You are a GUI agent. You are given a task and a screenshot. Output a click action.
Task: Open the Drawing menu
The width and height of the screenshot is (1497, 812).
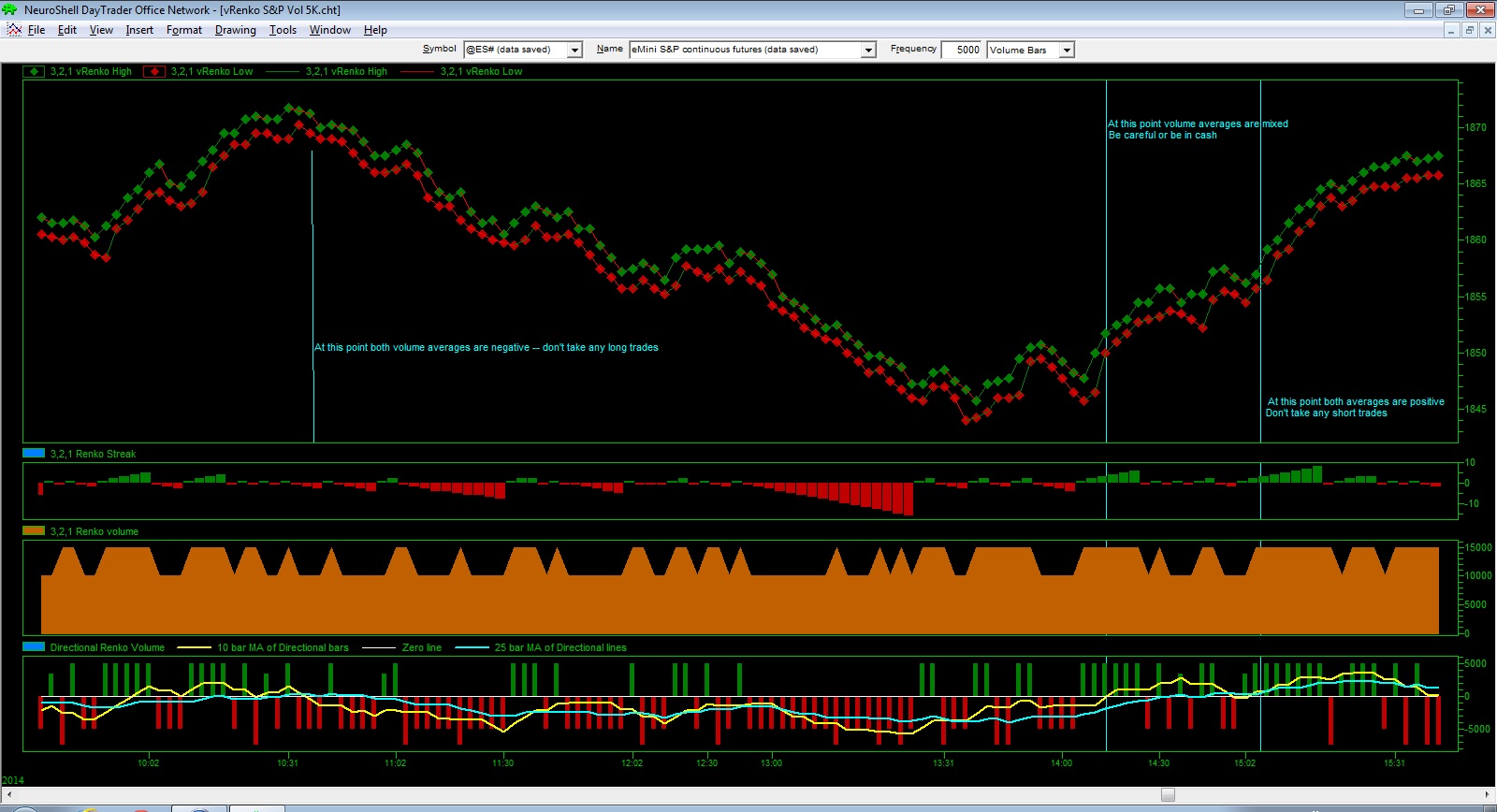click(x=236, y=30)
